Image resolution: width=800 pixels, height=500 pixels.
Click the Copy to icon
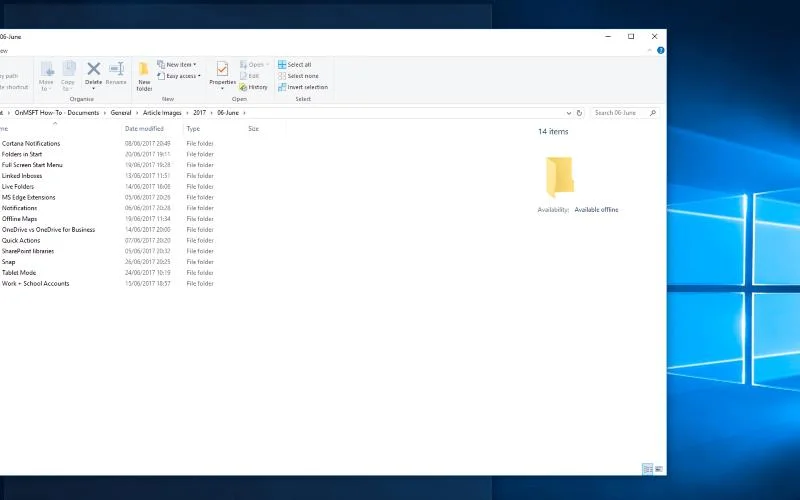click(x=68, y=69)
